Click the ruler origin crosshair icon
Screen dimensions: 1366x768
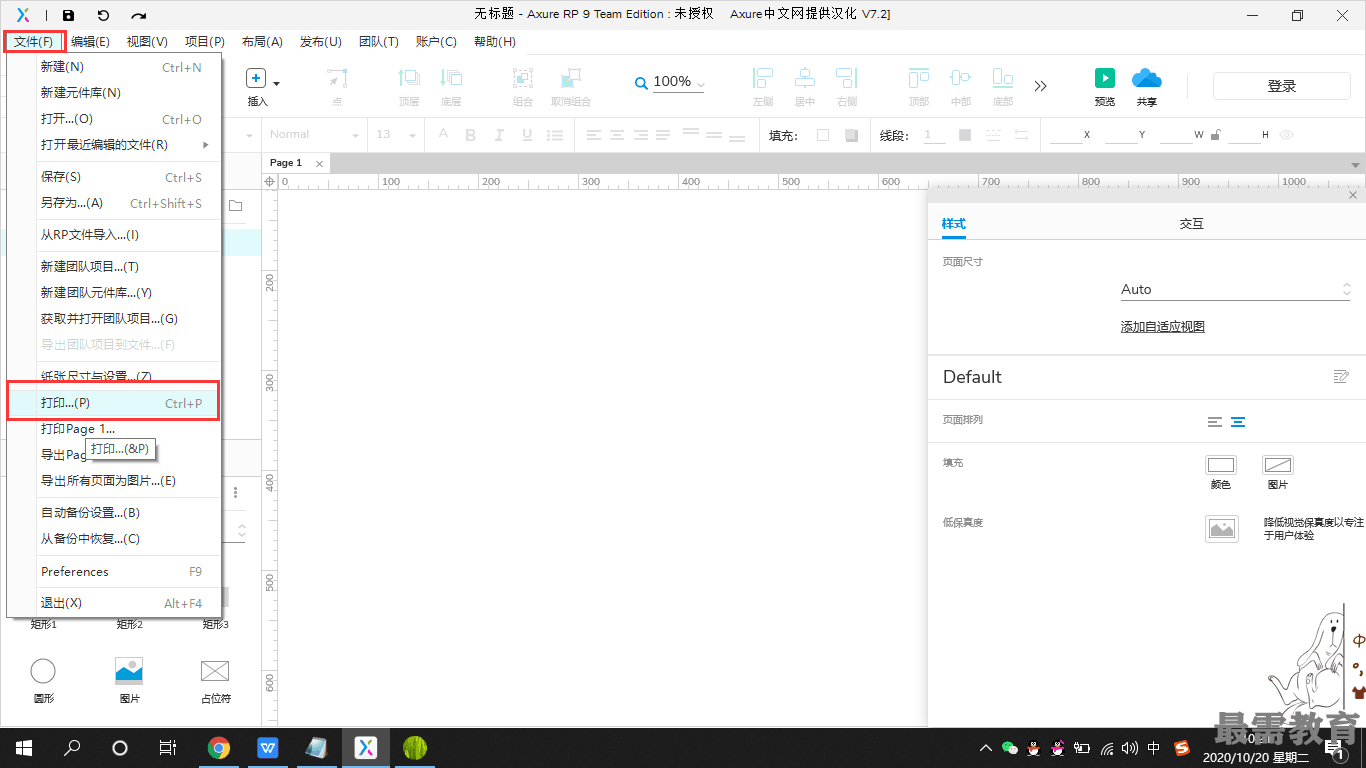(269, 182)
